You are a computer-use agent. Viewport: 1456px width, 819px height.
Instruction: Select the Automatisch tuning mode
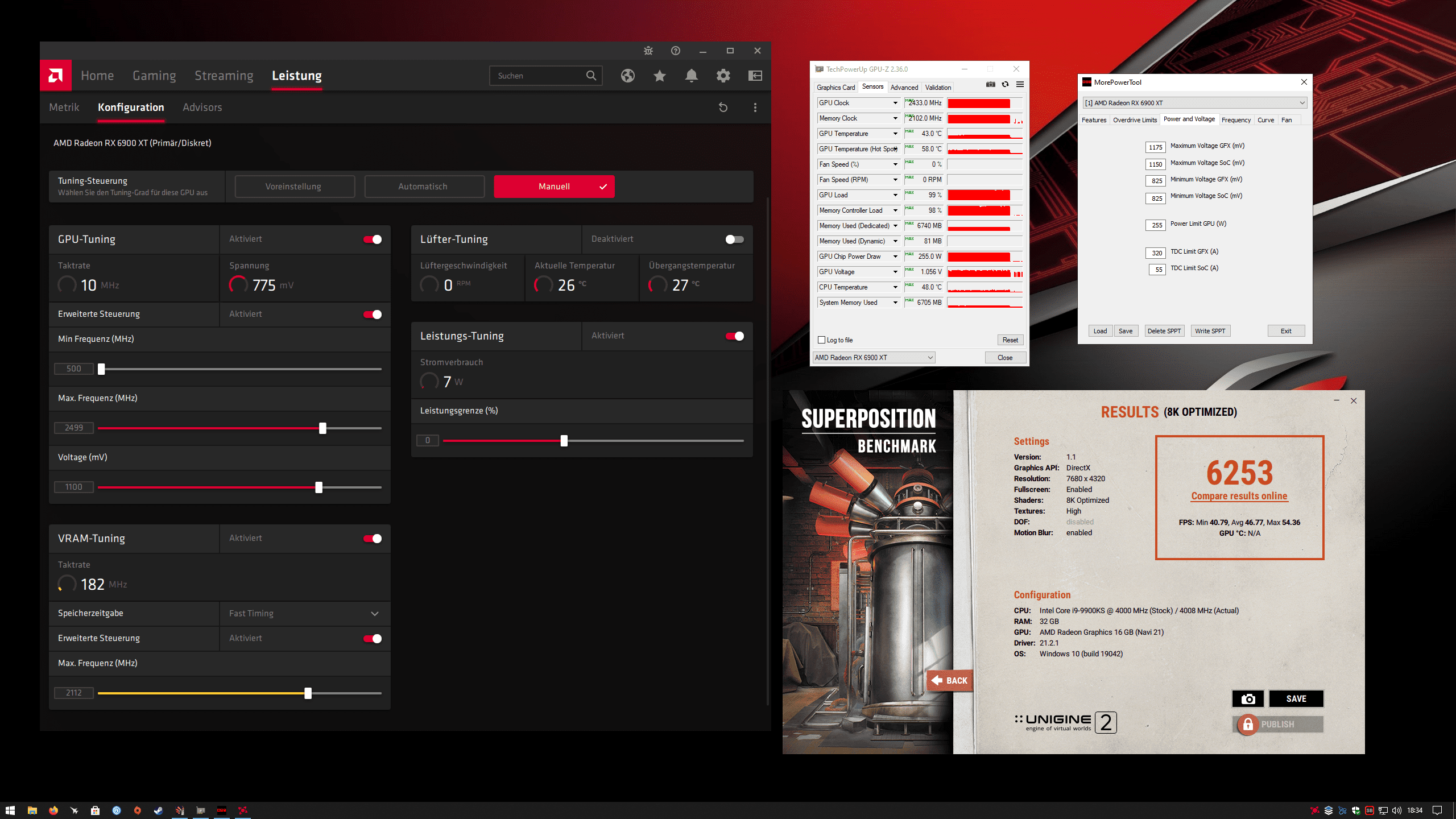coord(424,187)
